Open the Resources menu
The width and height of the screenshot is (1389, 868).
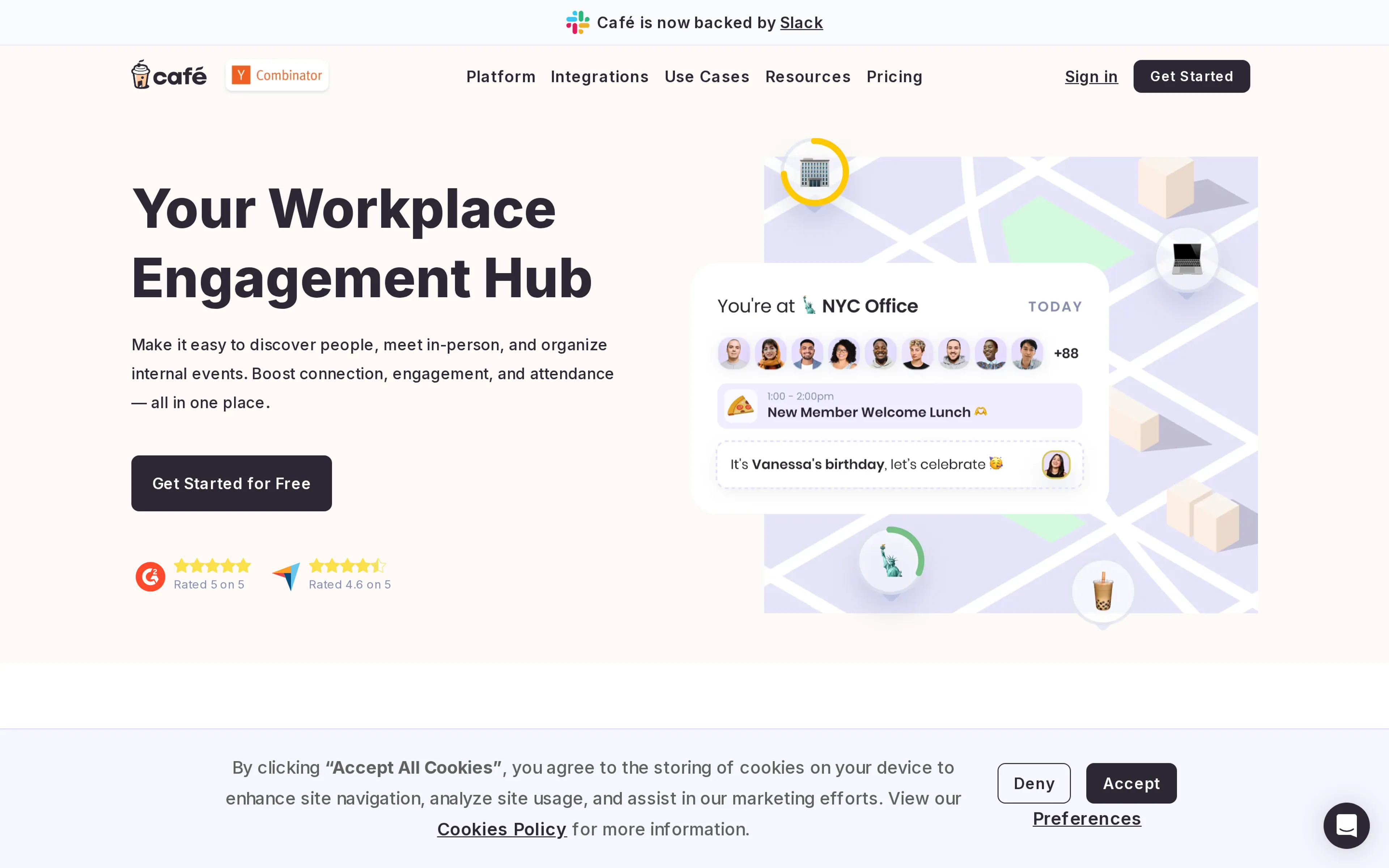[x=808, y=76]
